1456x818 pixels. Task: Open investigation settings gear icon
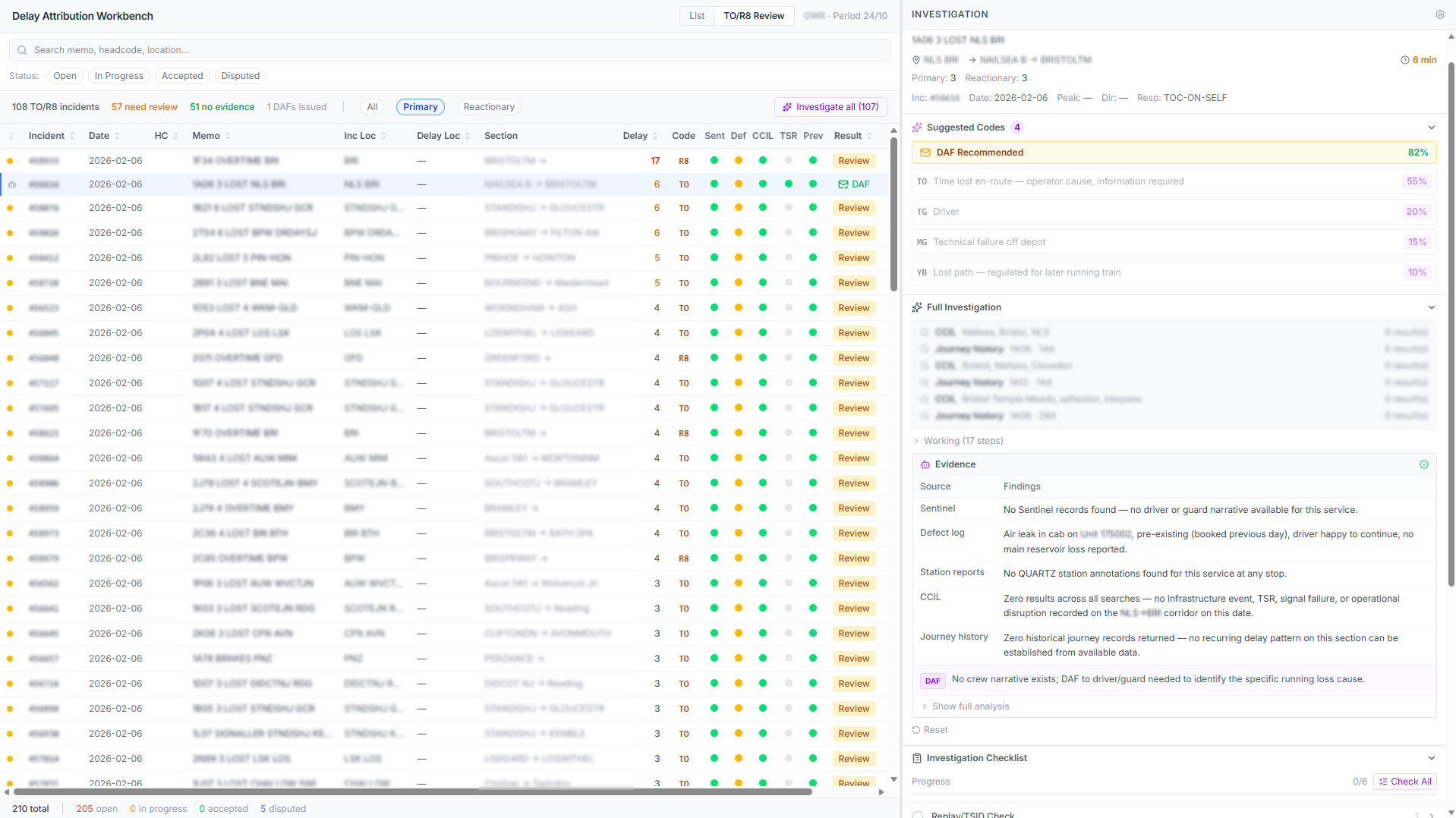pos(1439,14)
